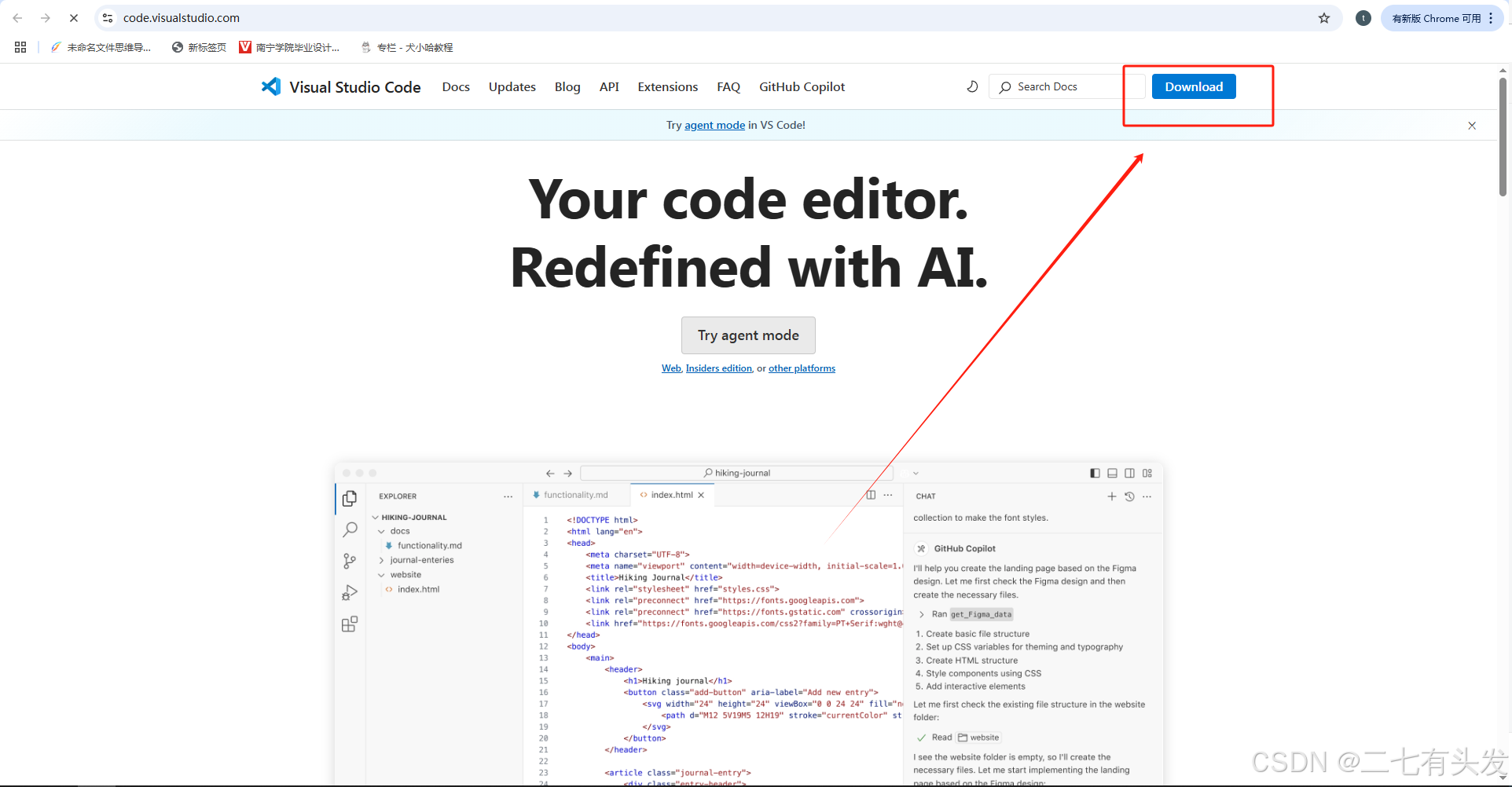Select the Explorer files icon in activity bar
Viewport: 1512px width, 787px height.
[350, 498]
